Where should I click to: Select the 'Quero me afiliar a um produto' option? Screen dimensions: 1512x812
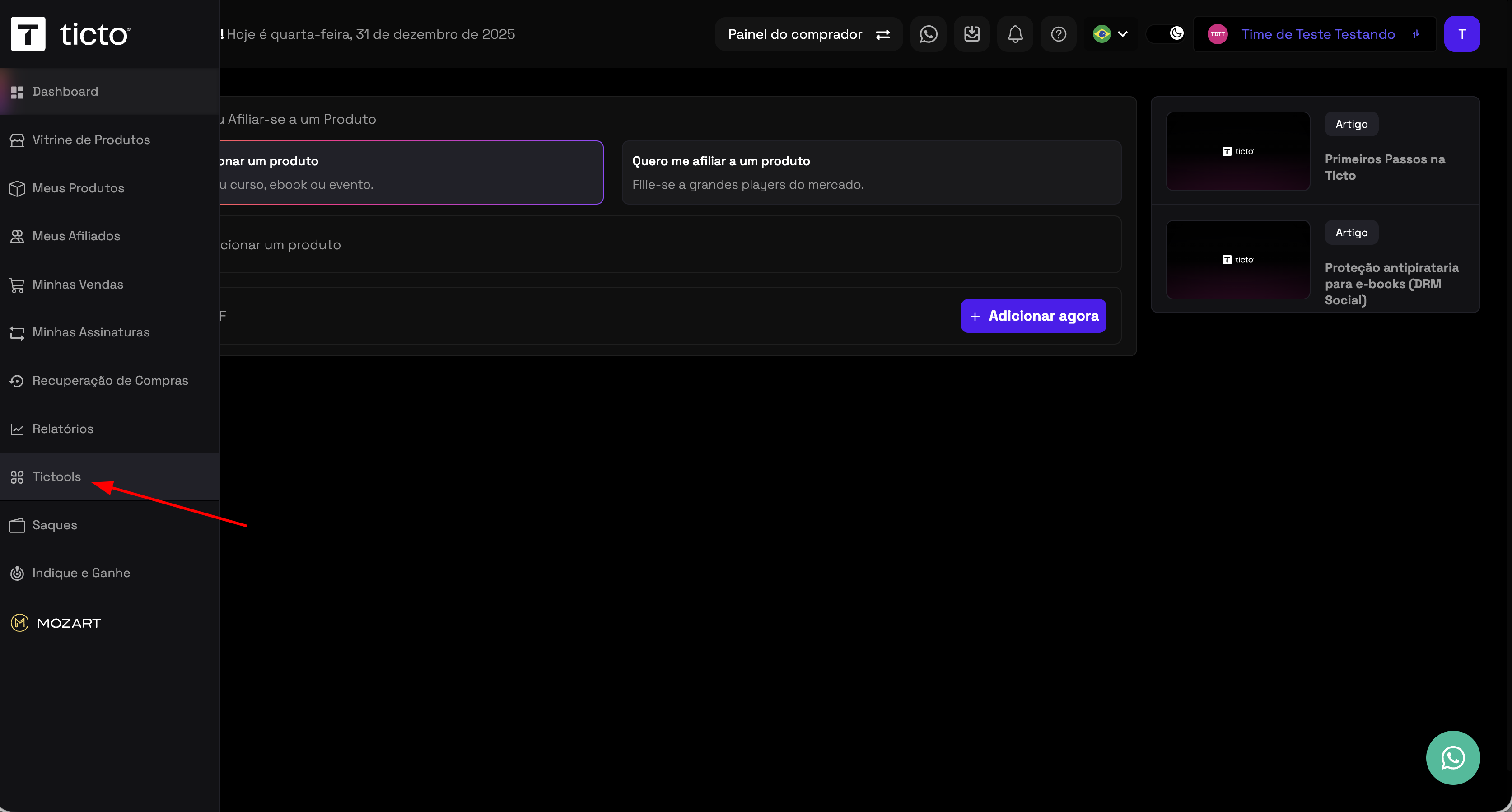871,172
